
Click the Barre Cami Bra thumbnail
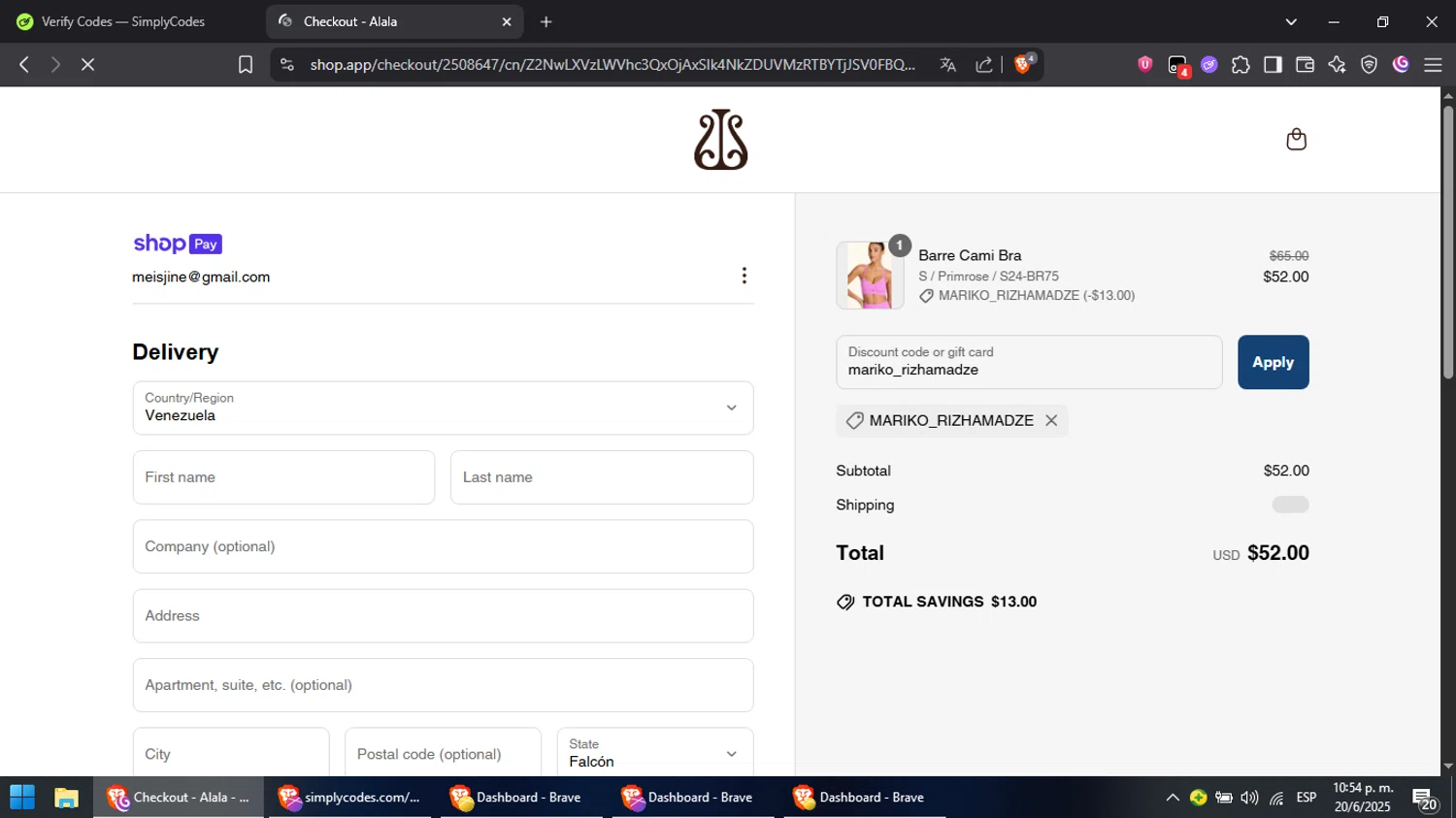click(x=870, y=276)
